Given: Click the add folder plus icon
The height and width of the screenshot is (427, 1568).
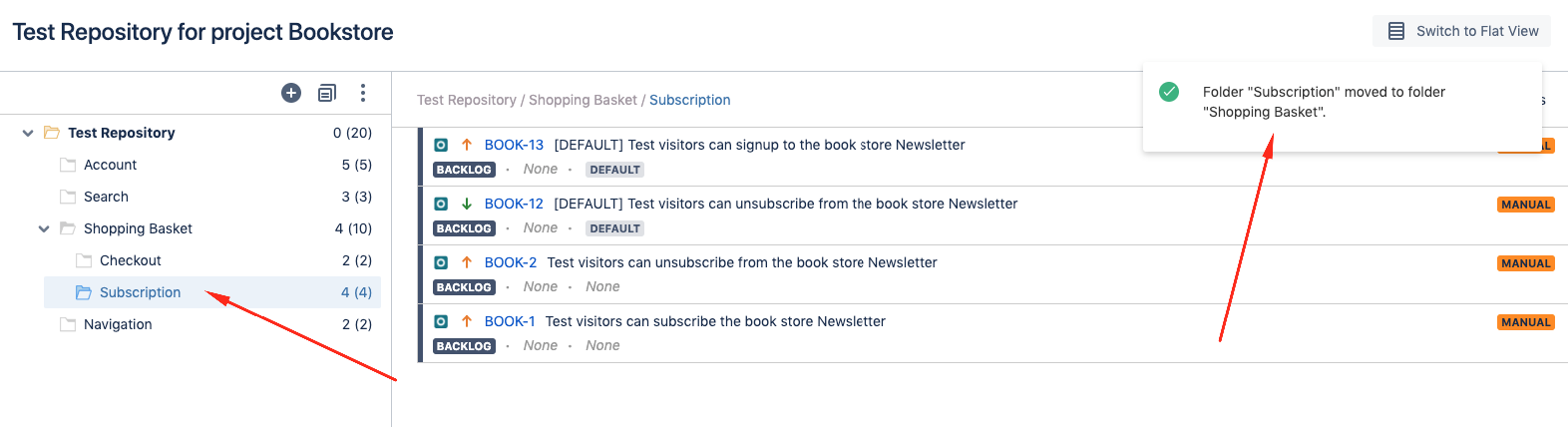Looking at the screenshot, I should click(x=291, y=93).
